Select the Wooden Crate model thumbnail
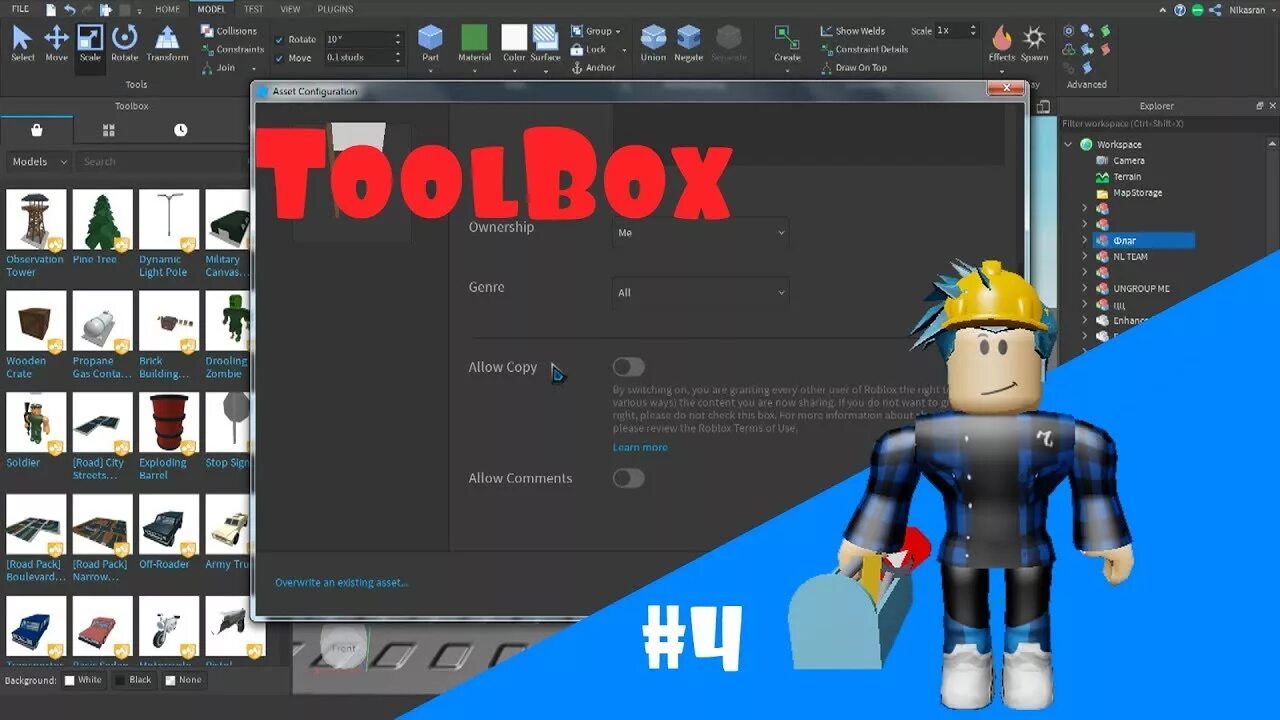The width and height of the screenshot is (1280, 720). coord(36,321)
